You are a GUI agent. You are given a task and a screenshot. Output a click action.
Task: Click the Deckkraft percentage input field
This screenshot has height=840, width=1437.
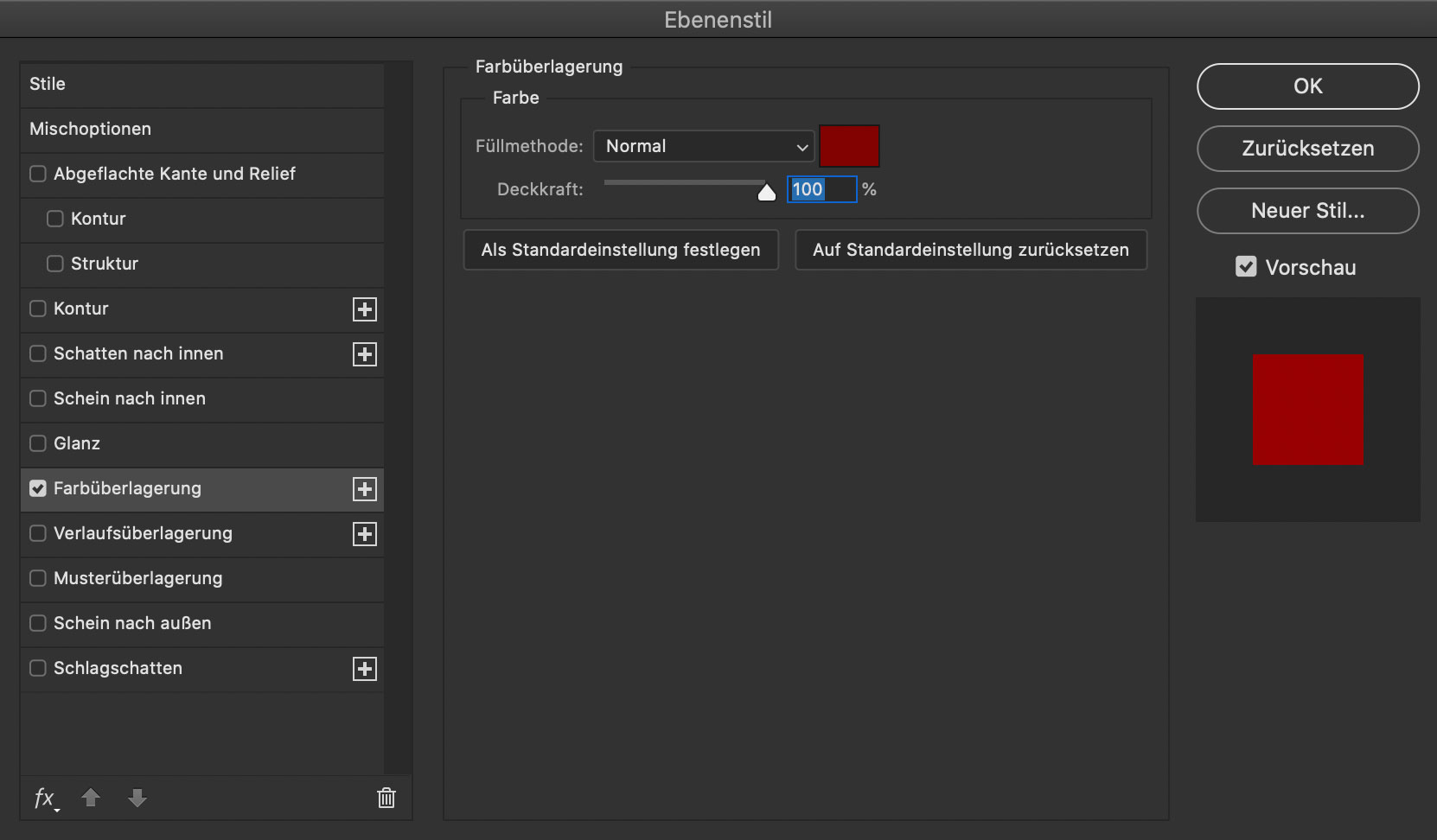click(821, 189)
